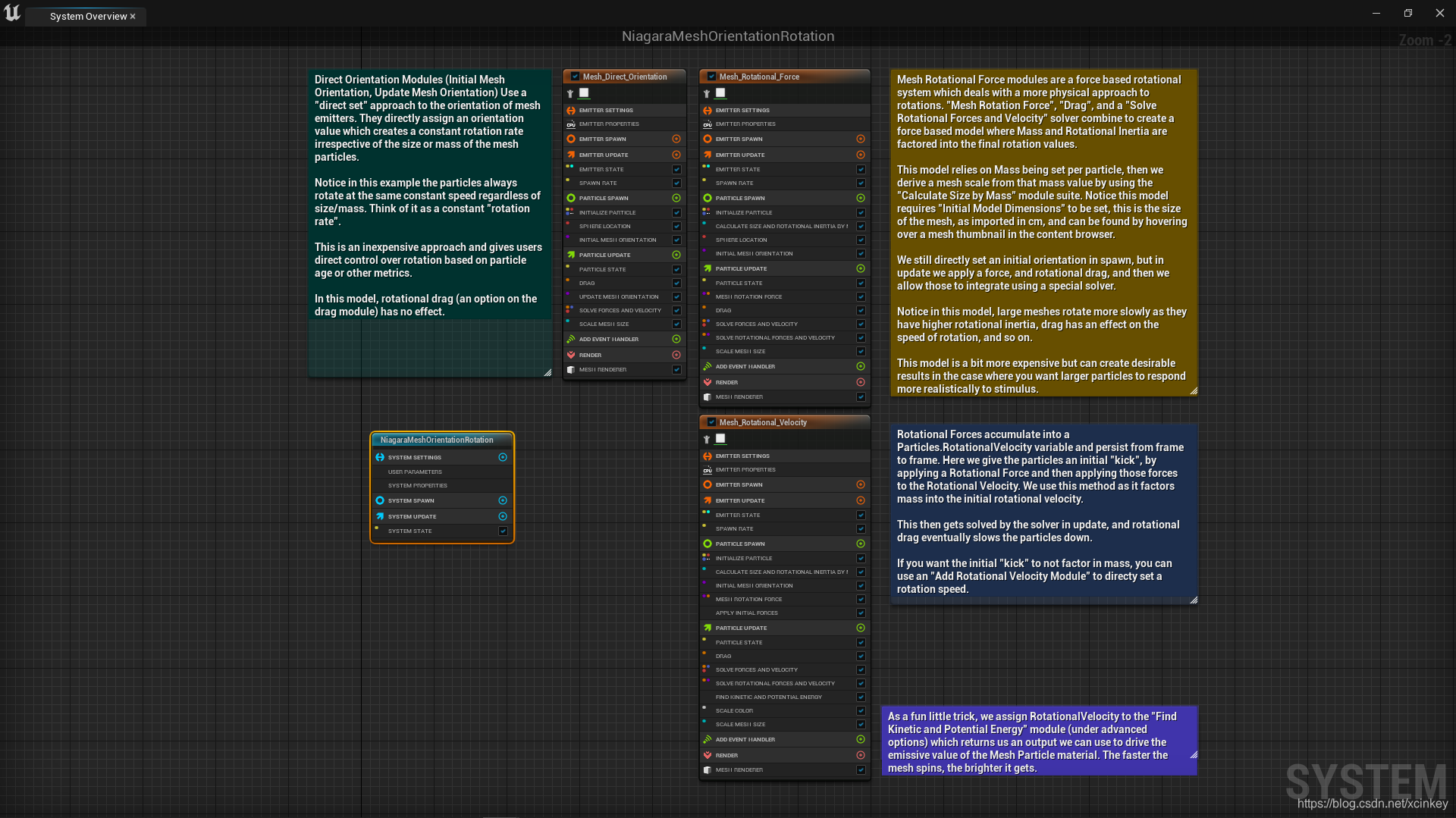Disable Drag module in Mesh_Direct_Orientation

[676, 284]
